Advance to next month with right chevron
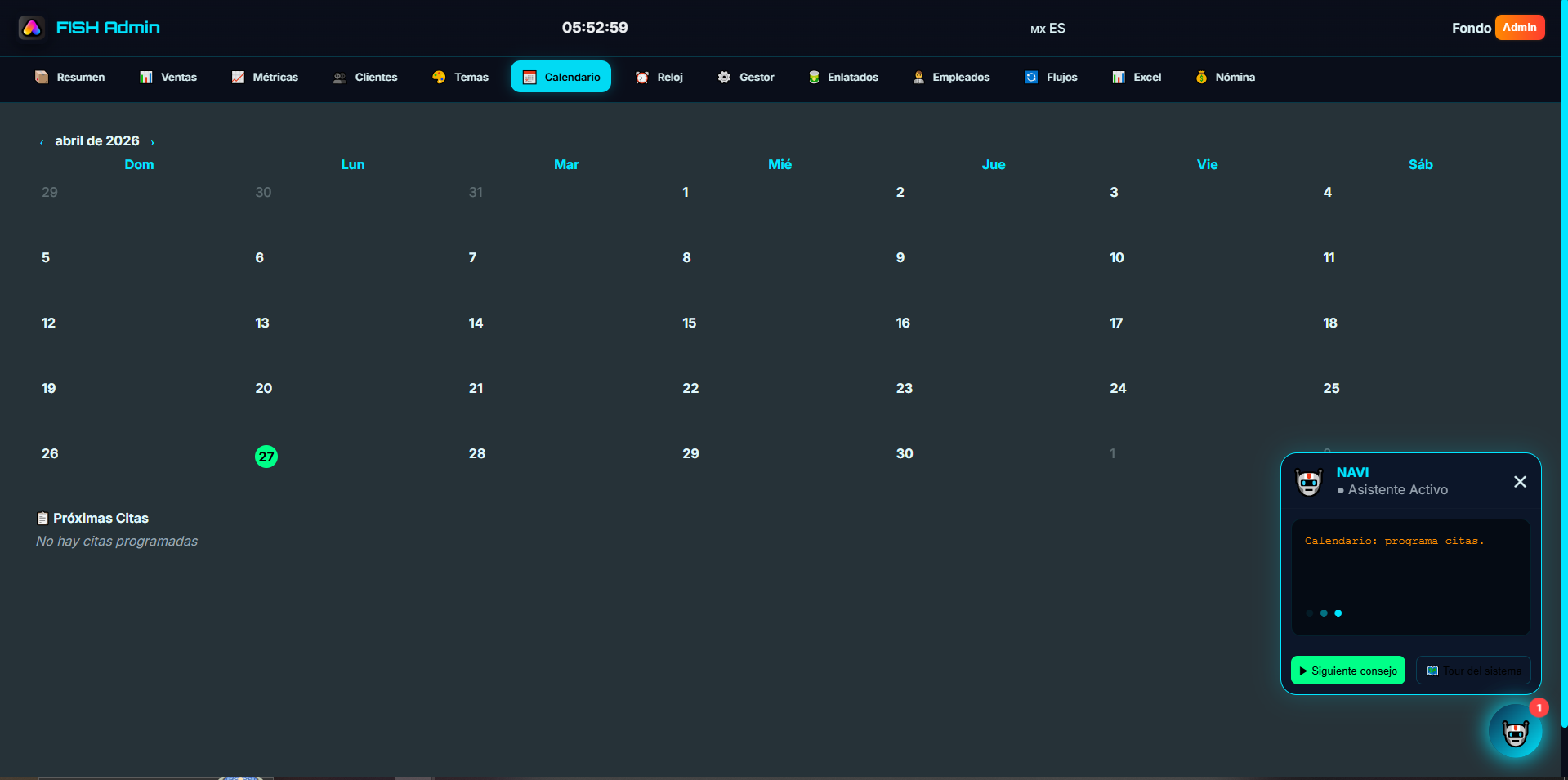Screen dimensions: 1568x780 tap(152, 140)
